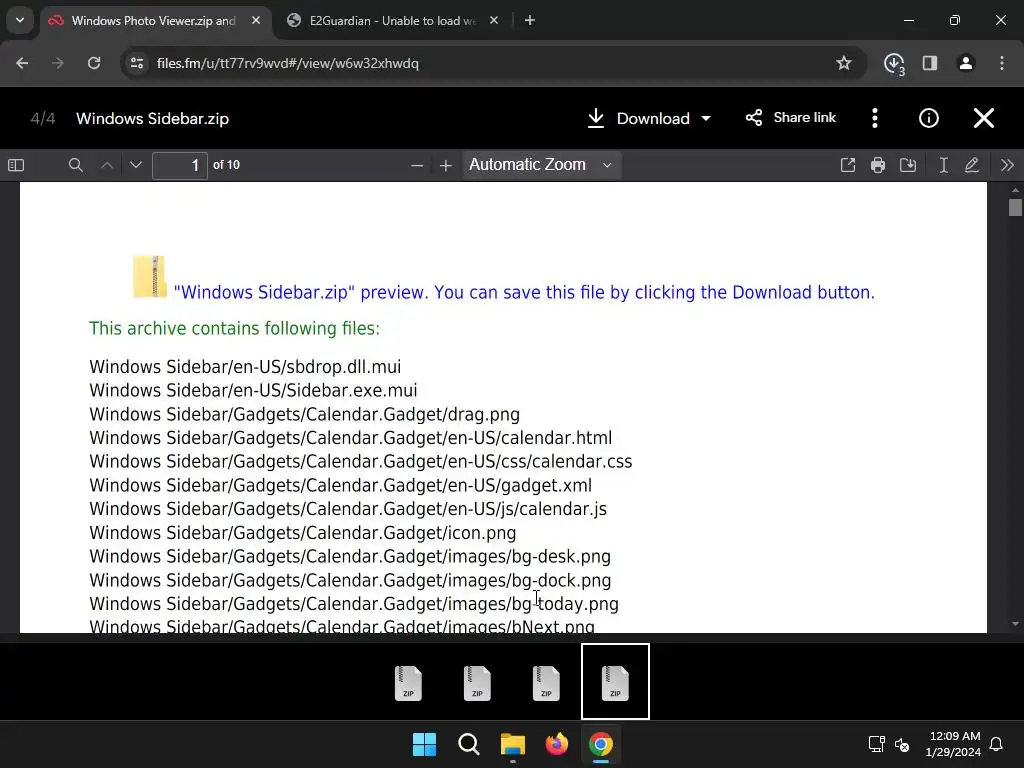Zoom in with the plus button
The width and height of the screenshot is (1024, 768).
point(445,165)
